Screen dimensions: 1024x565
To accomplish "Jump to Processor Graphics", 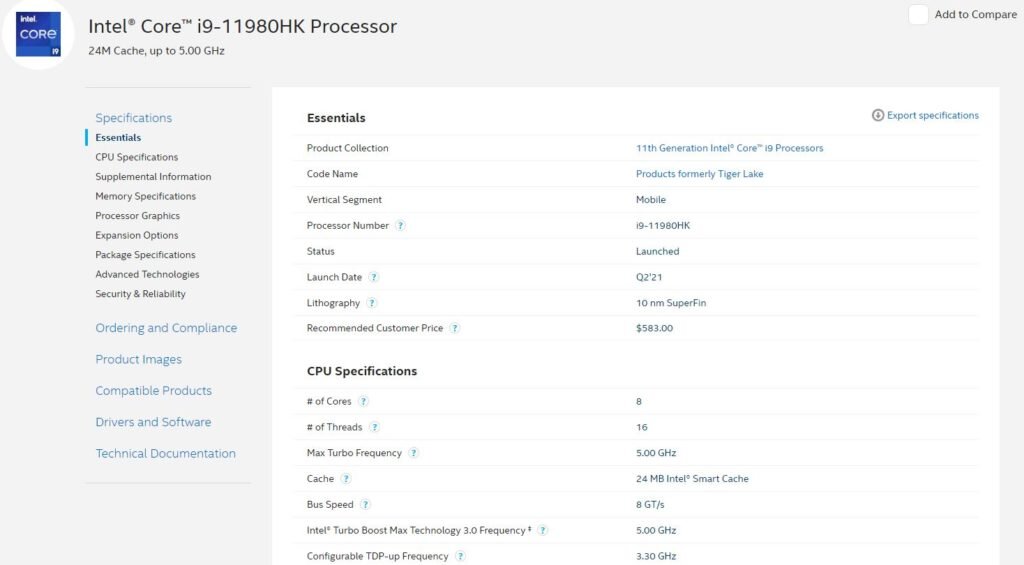I will pyautogui.click(x=138, y=216).
